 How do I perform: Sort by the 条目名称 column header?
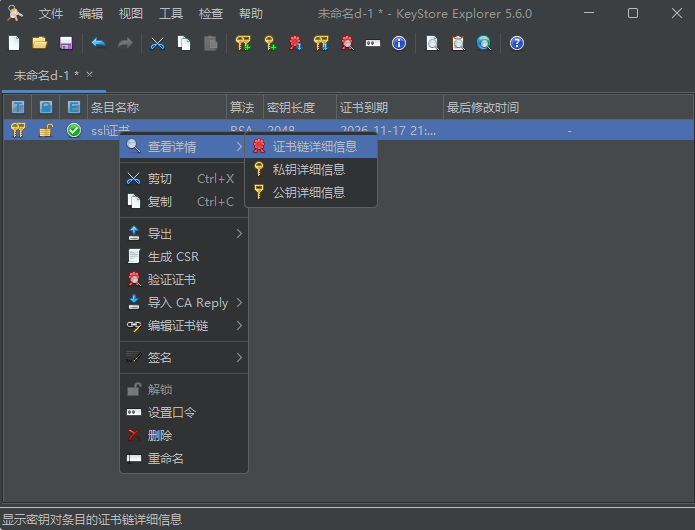pos(156,107)
